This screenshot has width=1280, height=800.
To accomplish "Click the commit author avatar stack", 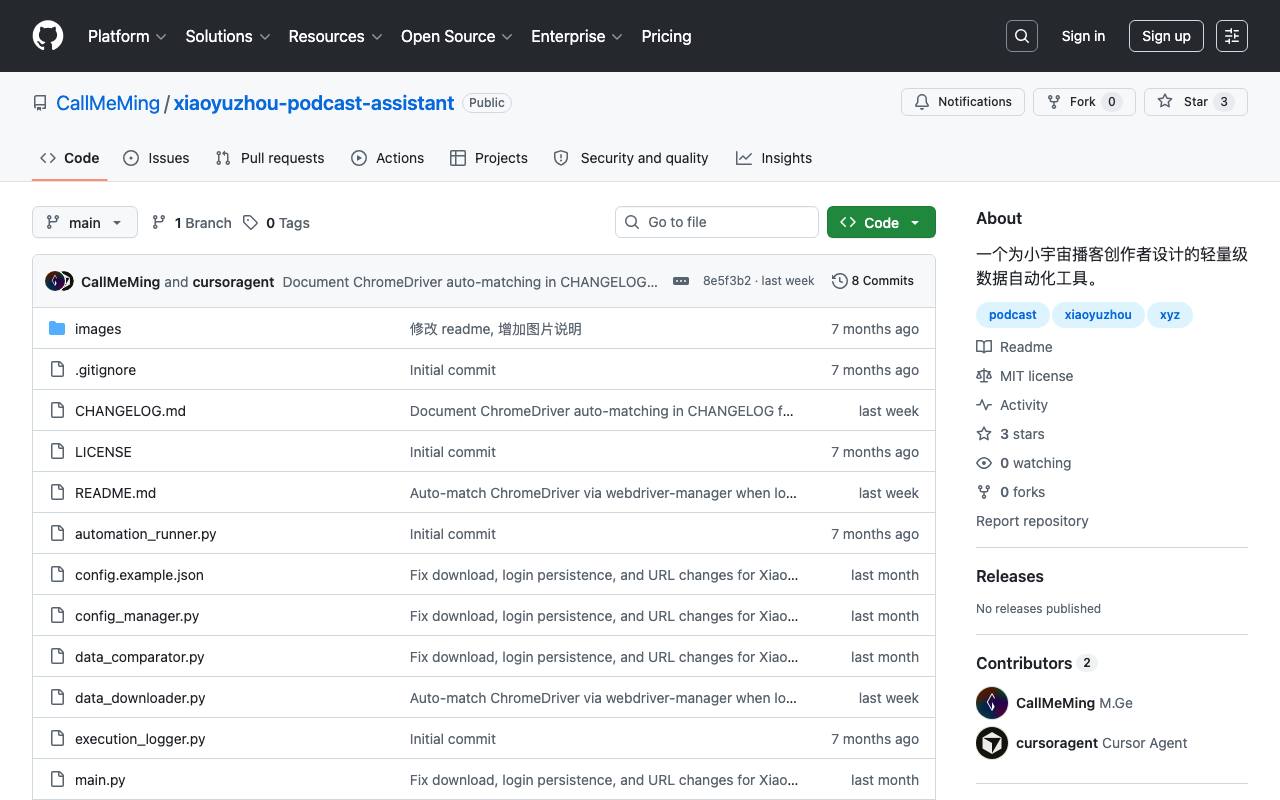I will point(60,281).
